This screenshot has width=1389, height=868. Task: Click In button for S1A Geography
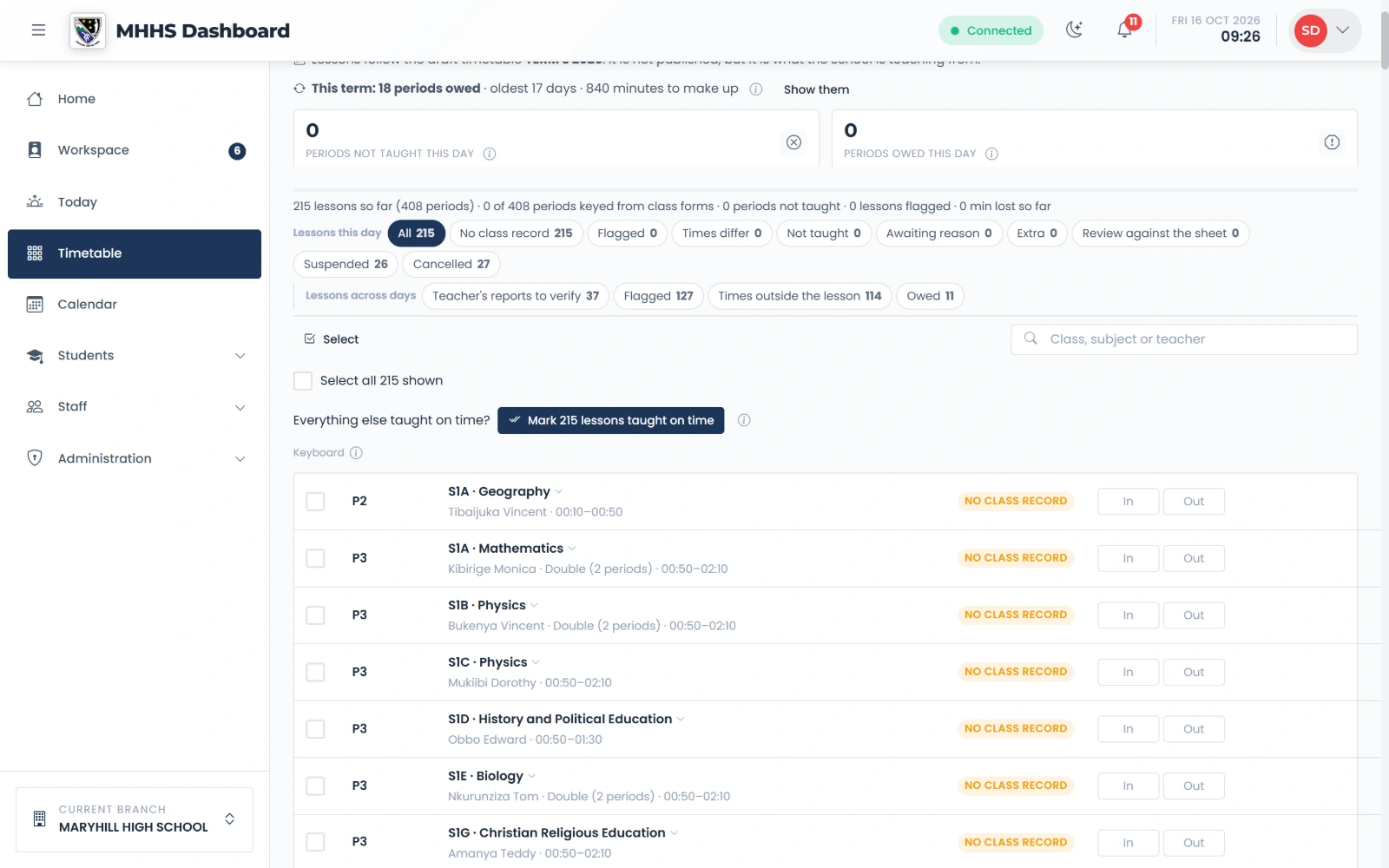1128,502
